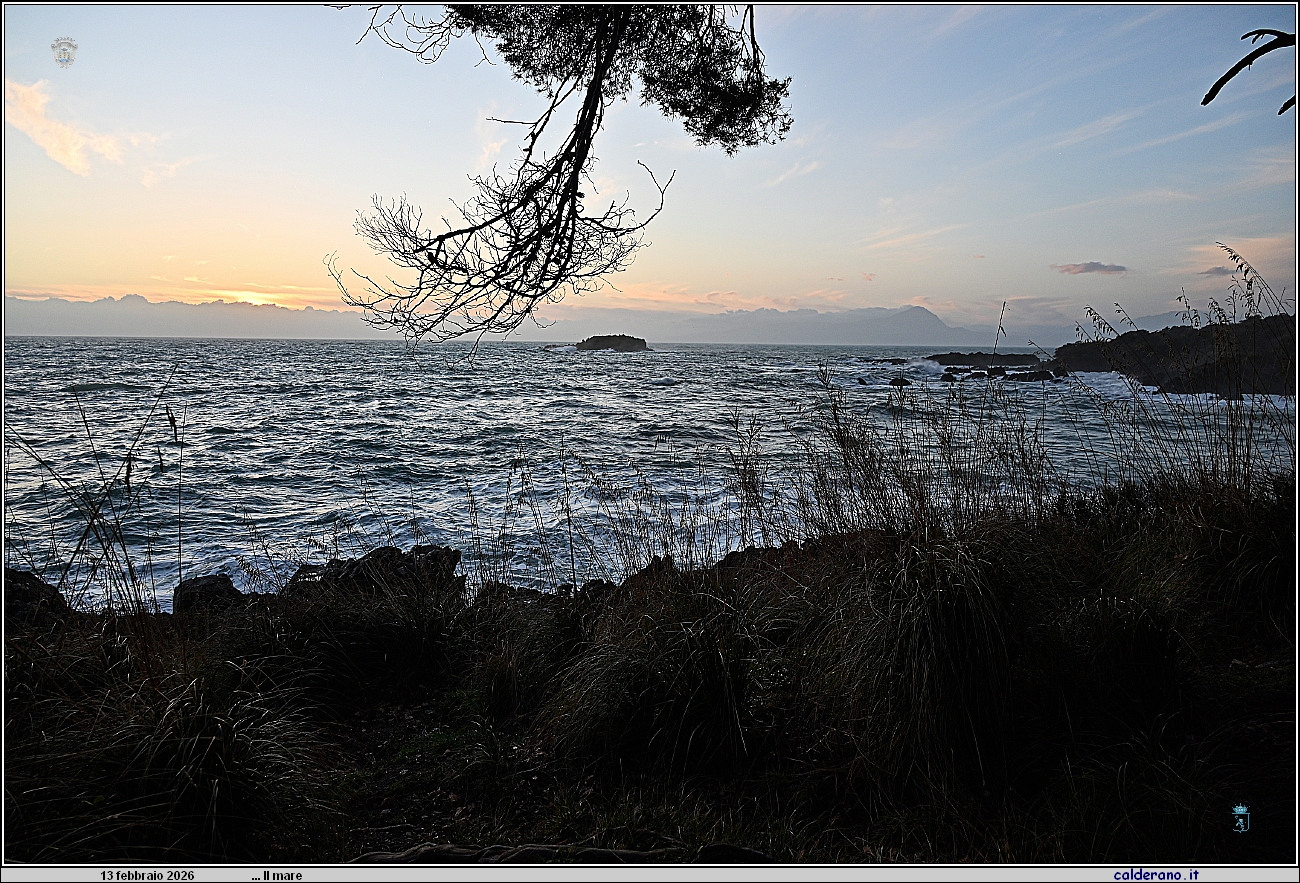Select the caption text '... Il mare'
The width and height of the screenshot is (1300, 883).
(277, 875)
